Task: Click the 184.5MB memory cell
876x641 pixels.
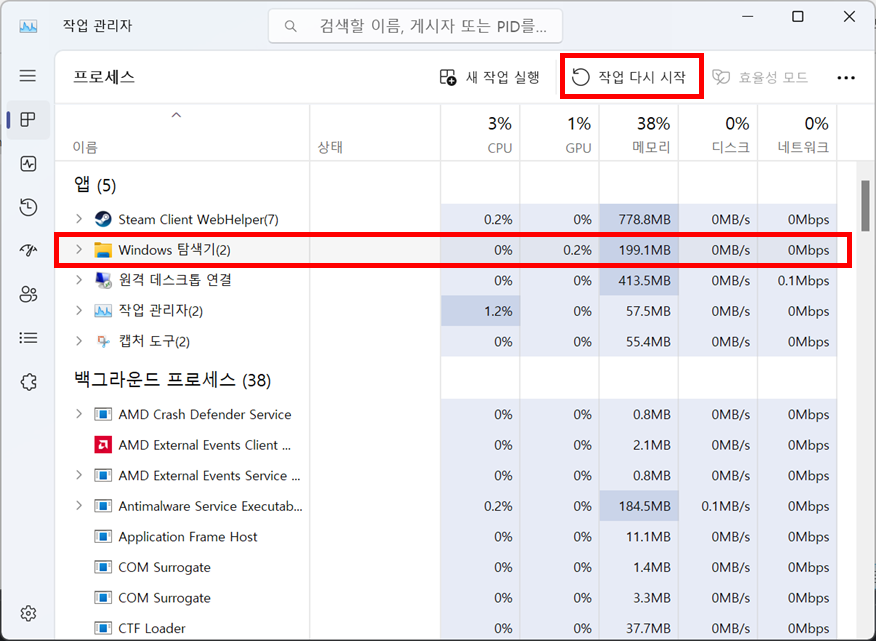Action: pos(639,506)
